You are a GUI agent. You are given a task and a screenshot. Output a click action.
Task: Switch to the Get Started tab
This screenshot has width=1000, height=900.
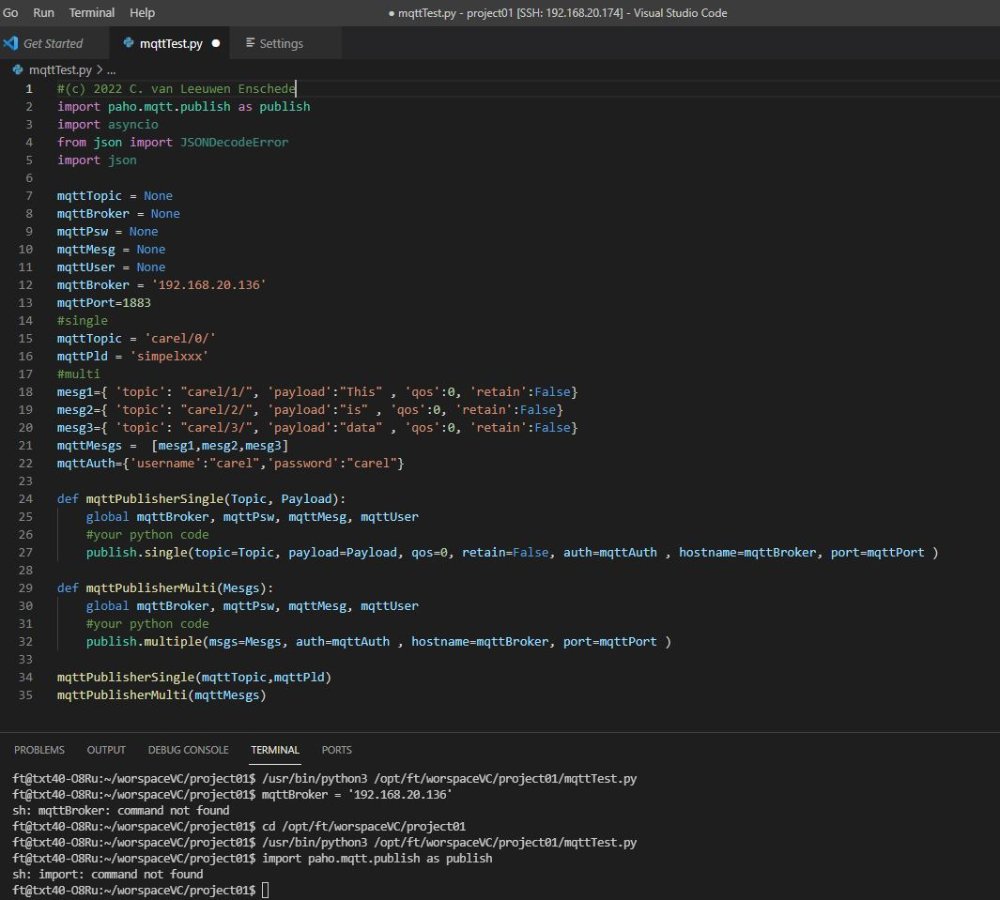coord(53,43)
